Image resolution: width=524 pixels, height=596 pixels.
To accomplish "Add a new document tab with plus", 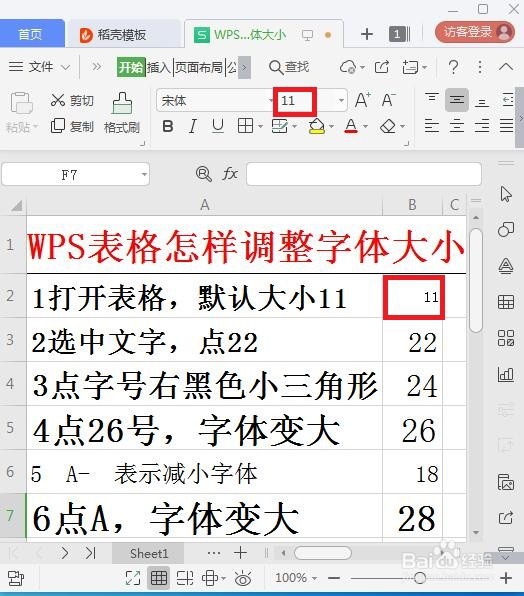I will tap(367, 35).
